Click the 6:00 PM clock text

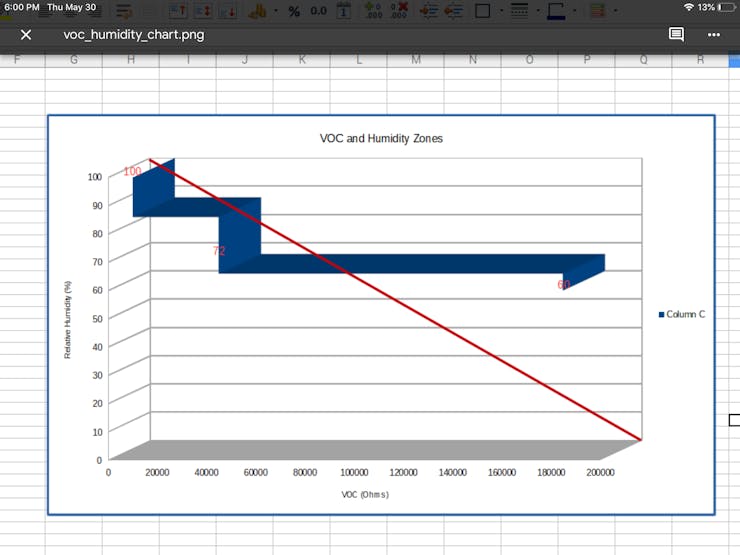click(22, 7)
